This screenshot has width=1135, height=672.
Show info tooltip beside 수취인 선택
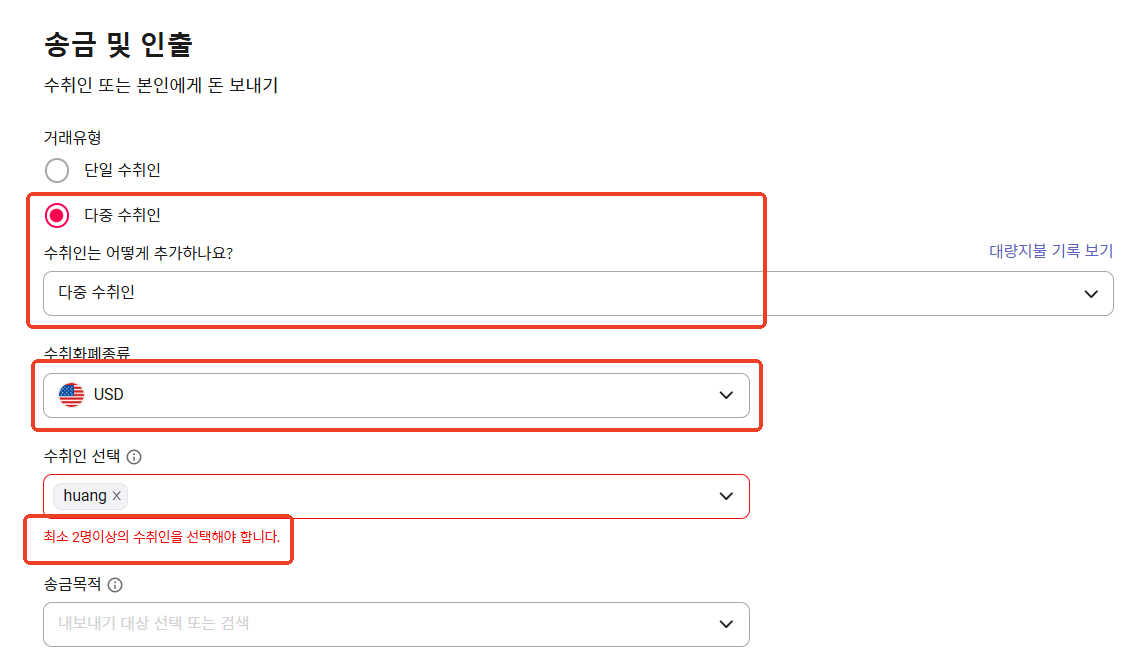[x=134, y=457]
